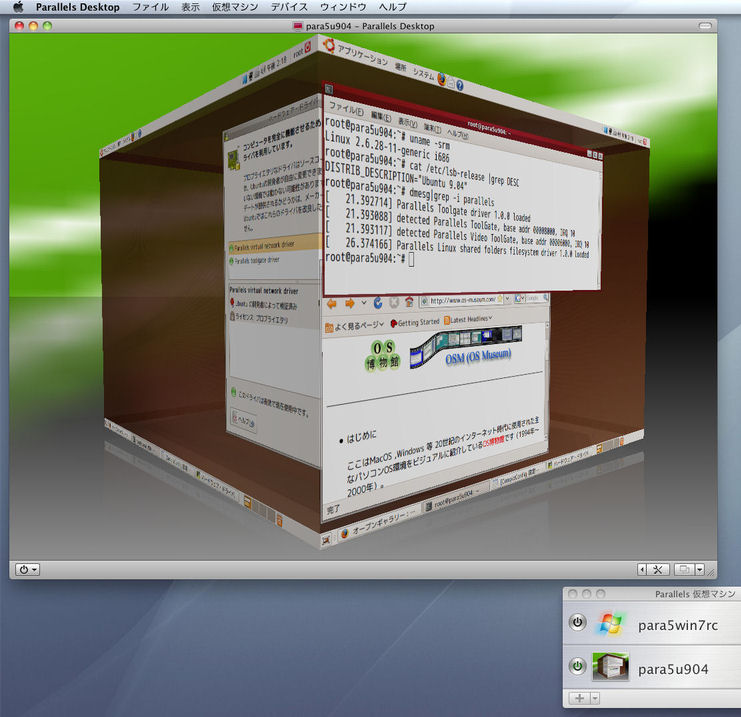
Task: Toggle the power button for para5win7rc
Action: click(x=577, y=622)
